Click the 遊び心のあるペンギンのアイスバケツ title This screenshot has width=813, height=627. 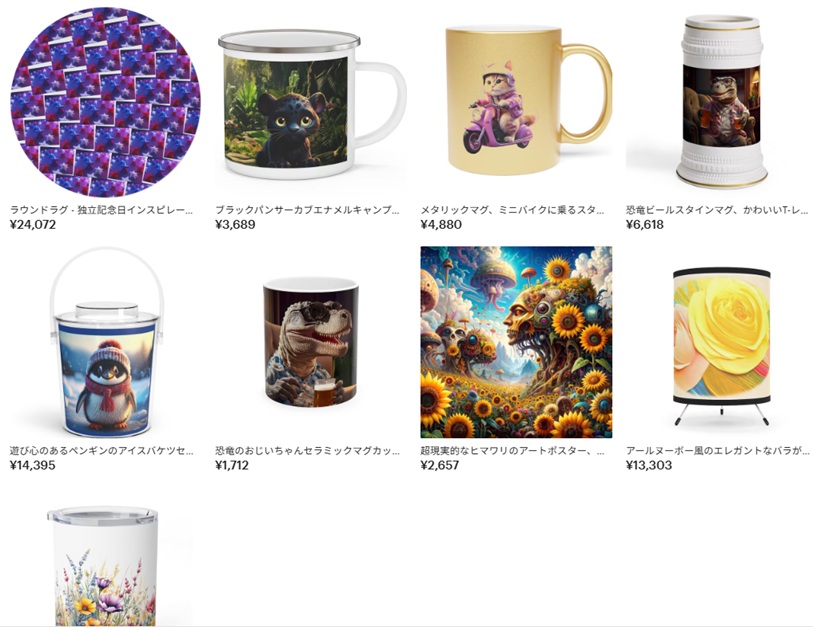point(102,451)
